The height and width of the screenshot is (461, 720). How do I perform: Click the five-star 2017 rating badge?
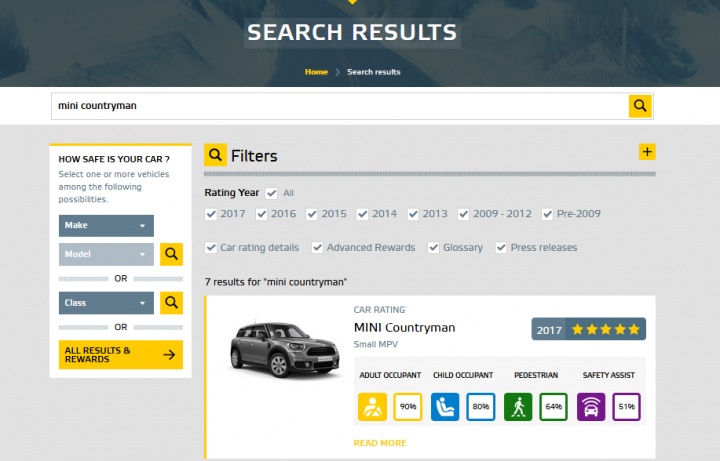tap(589, 329)
